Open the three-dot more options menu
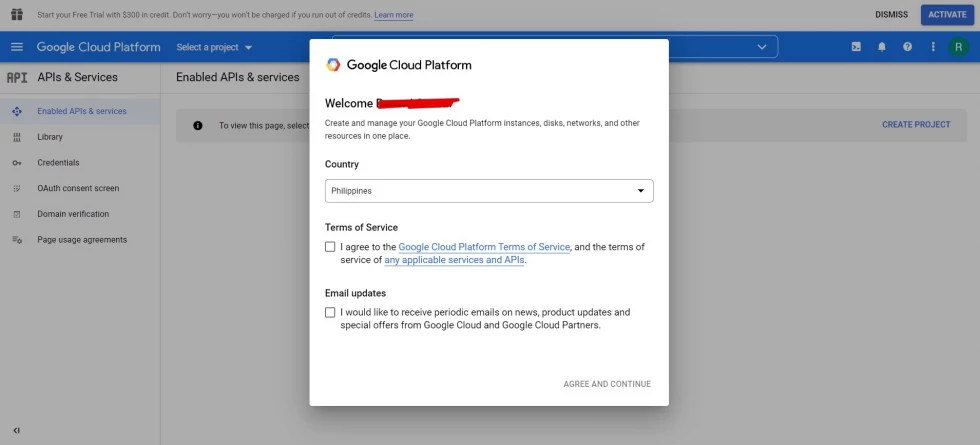Image resolution: width=980 pixels, height=445 pixels. (933, 47)
